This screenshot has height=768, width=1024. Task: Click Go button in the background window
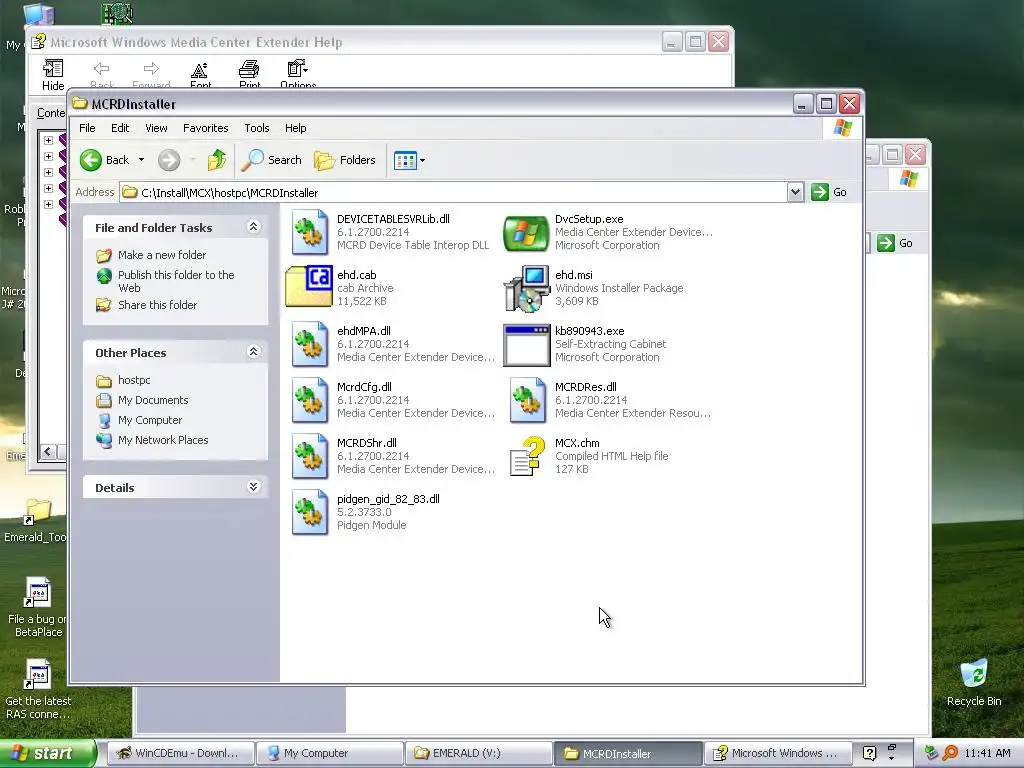pyautogui.click(x=895, y=243)
